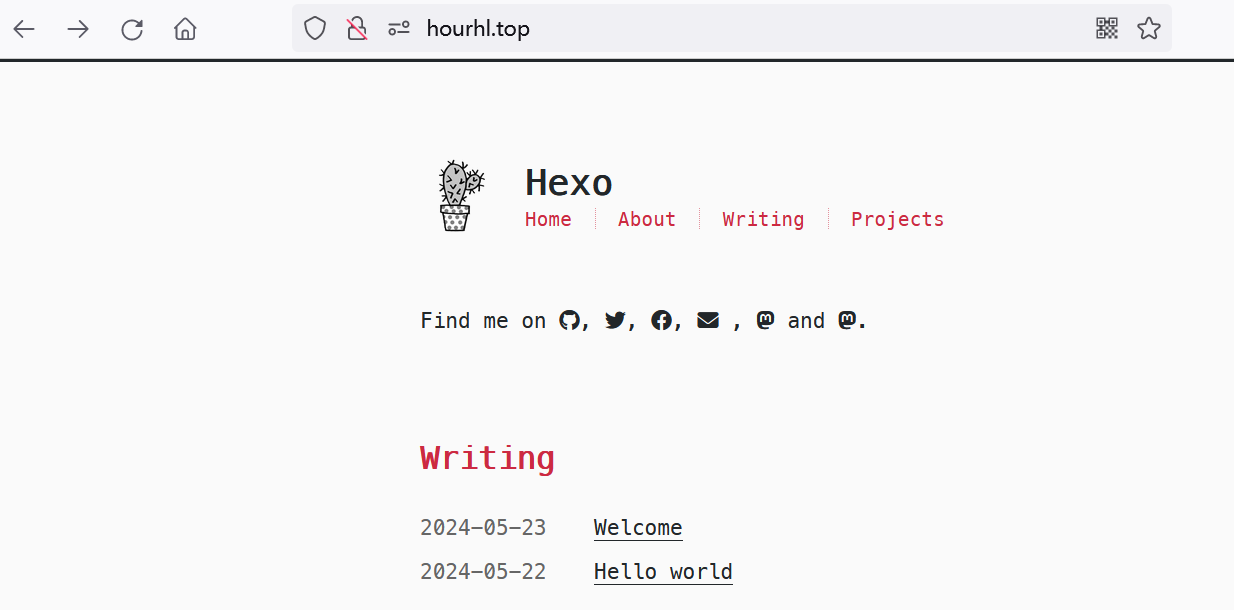Open the site permissions settings icon
1234x610 pixels.
click(398, 28)
